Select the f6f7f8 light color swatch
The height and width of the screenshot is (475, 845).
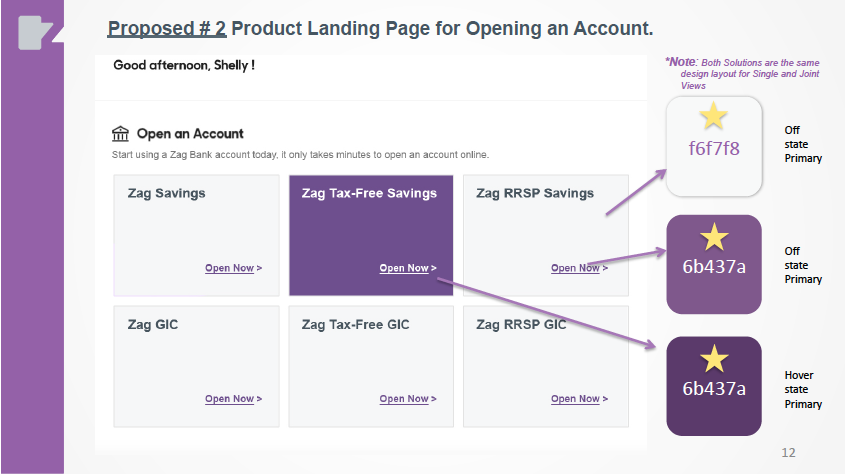[714, 146]
